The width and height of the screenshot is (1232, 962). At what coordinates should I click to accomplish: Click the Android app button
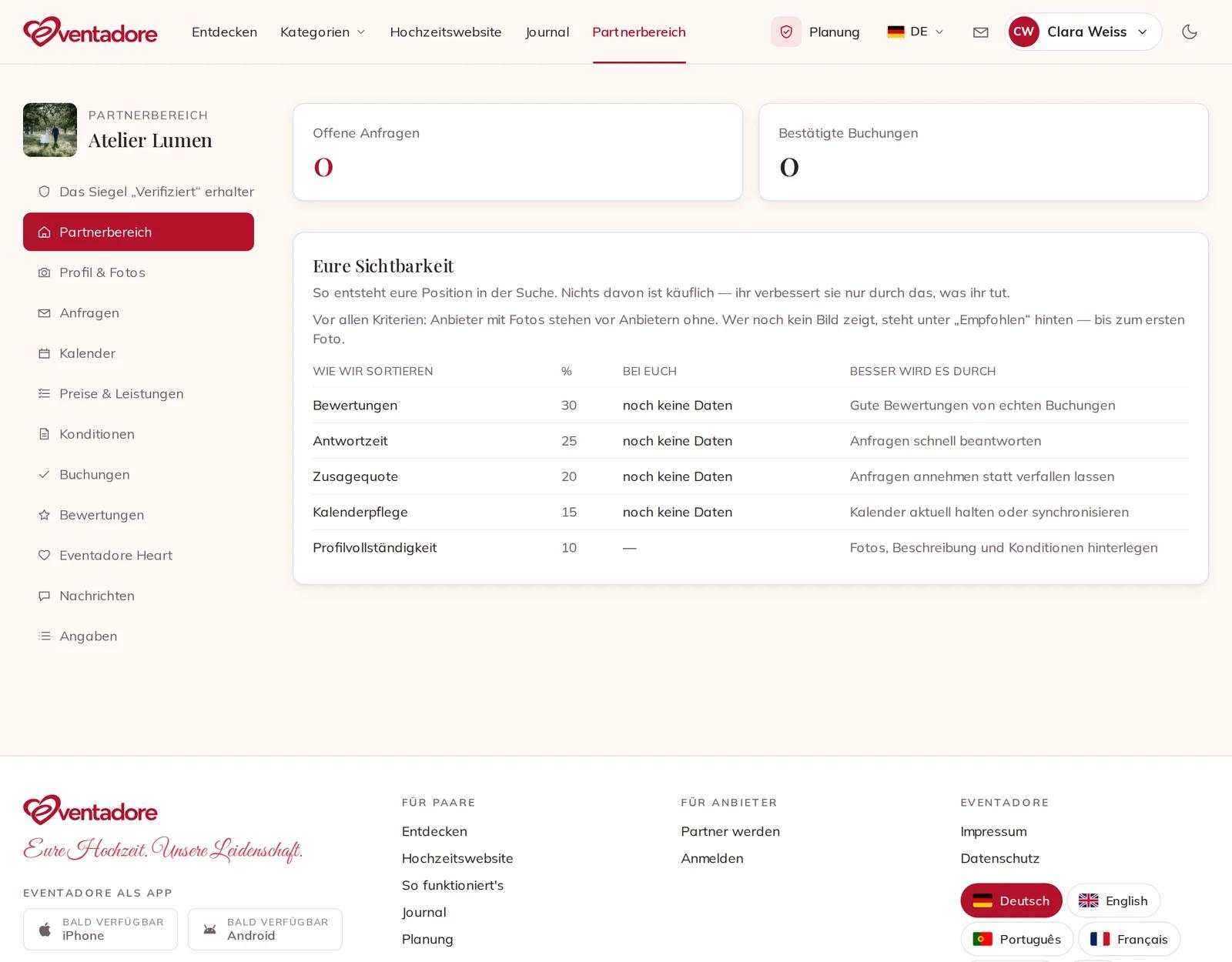[x=265, y=929]
